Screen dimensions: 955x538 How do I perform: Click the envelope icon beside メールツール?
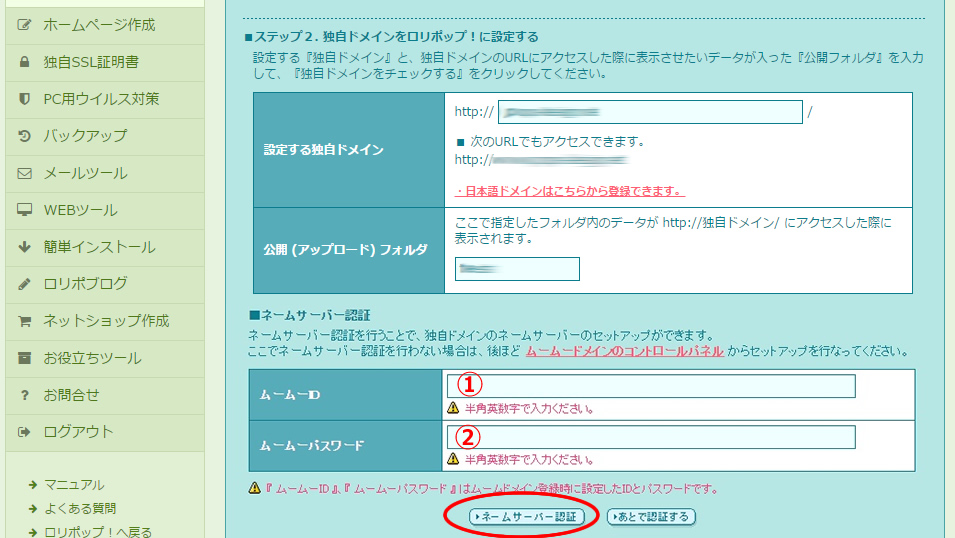[24, 174]
